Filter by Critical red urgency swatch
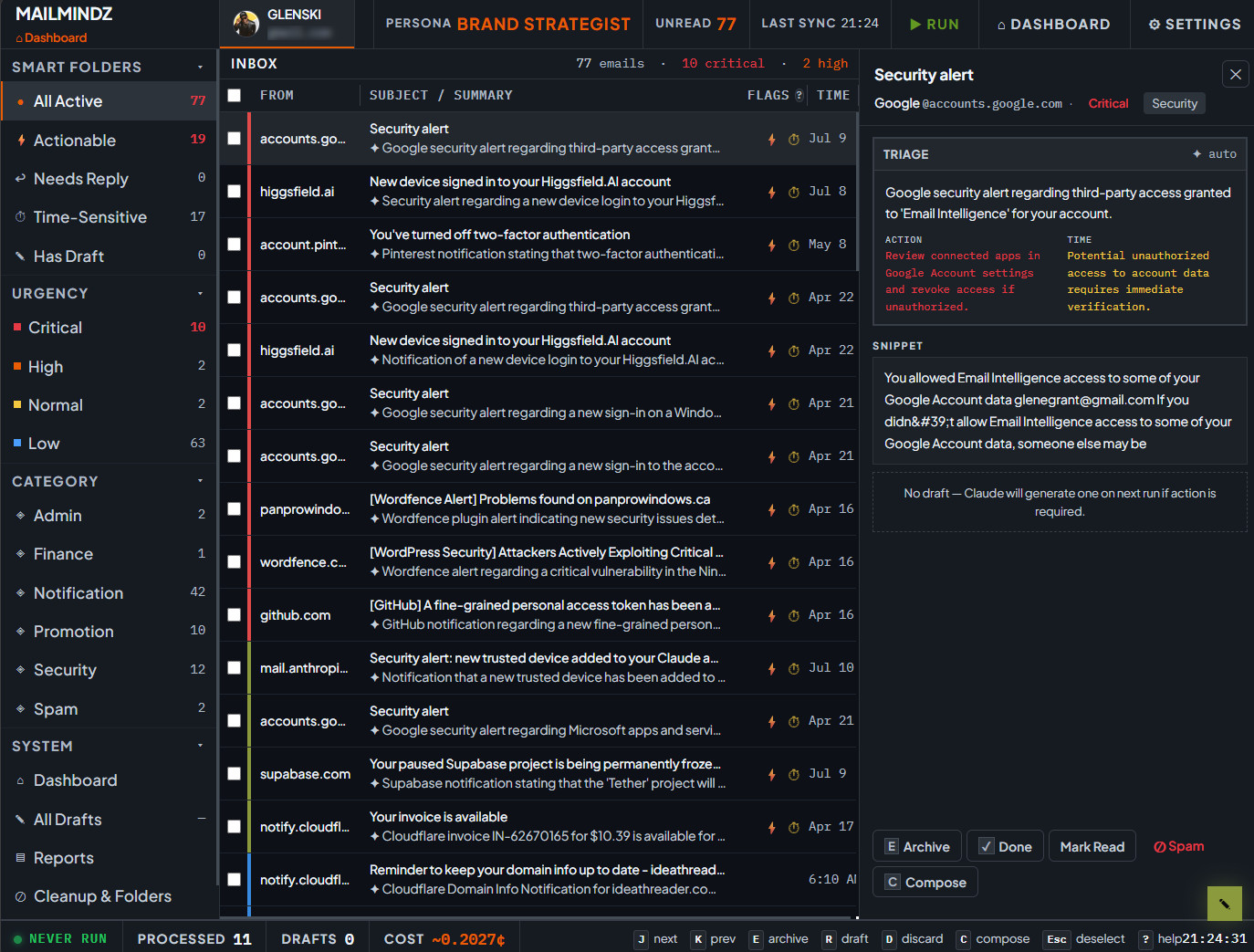Image resolution: width=1254 pixels, height=952 pixels. 17,327
